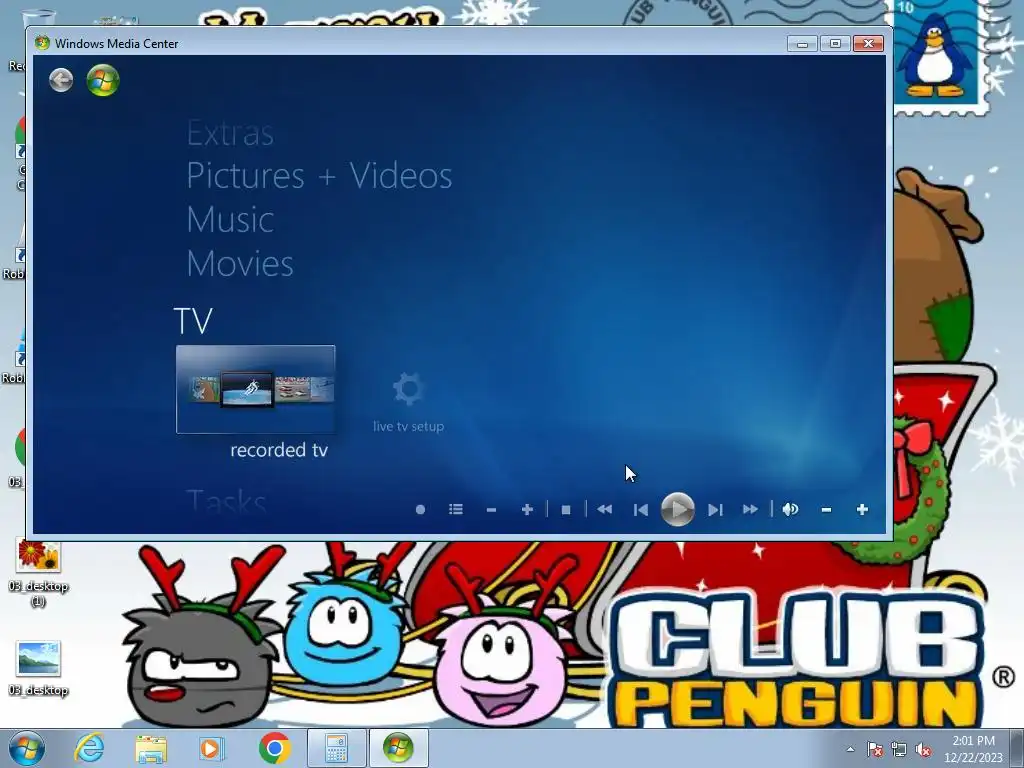The height and width of the screenshot is (768, 1024).
Task: Click the Record button in transport bar
Action: (421, 509)
